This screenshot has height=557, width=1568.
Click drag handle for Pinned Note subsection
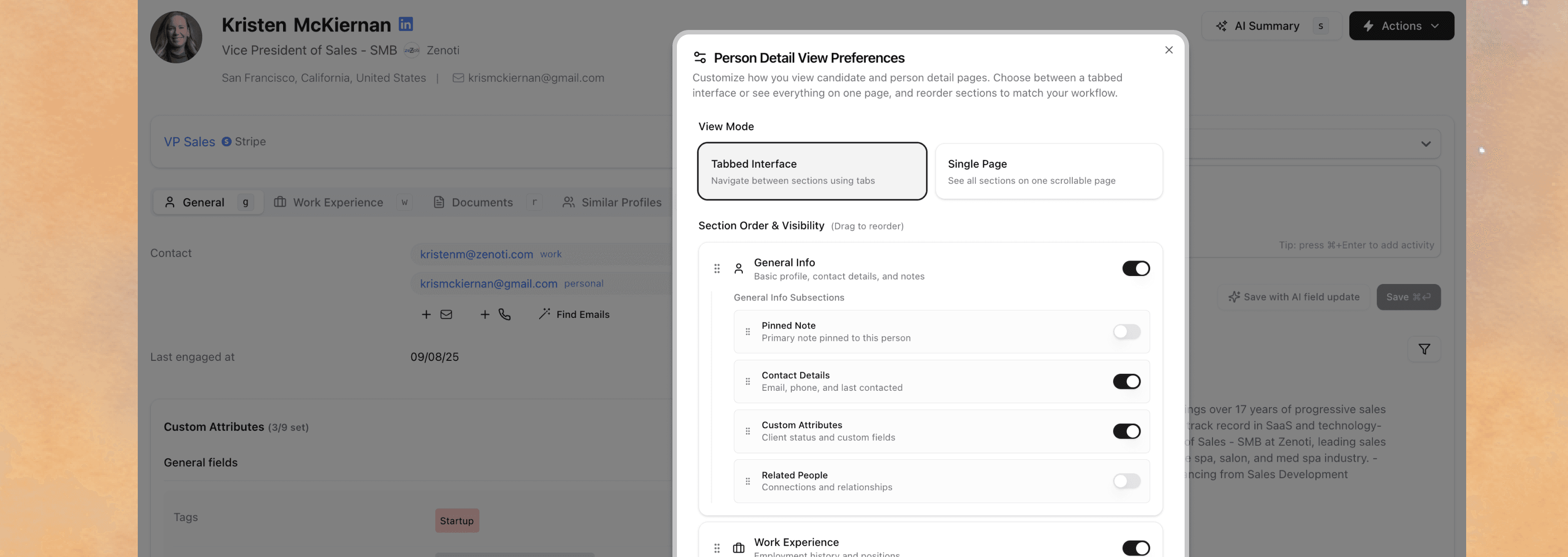[x=747, y=332]
